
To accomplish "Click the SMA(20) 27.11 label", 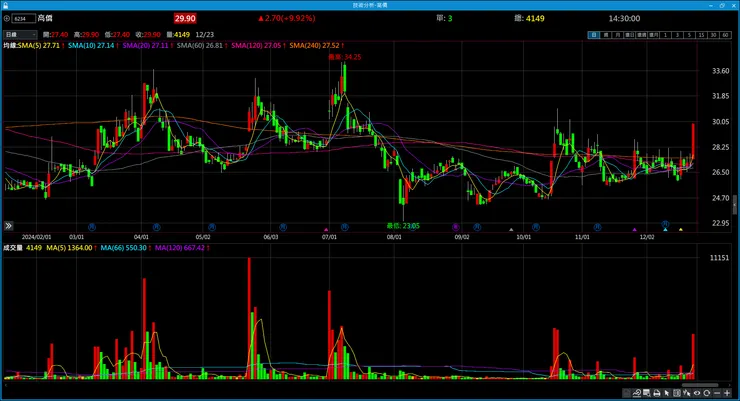I will [145, 45].
